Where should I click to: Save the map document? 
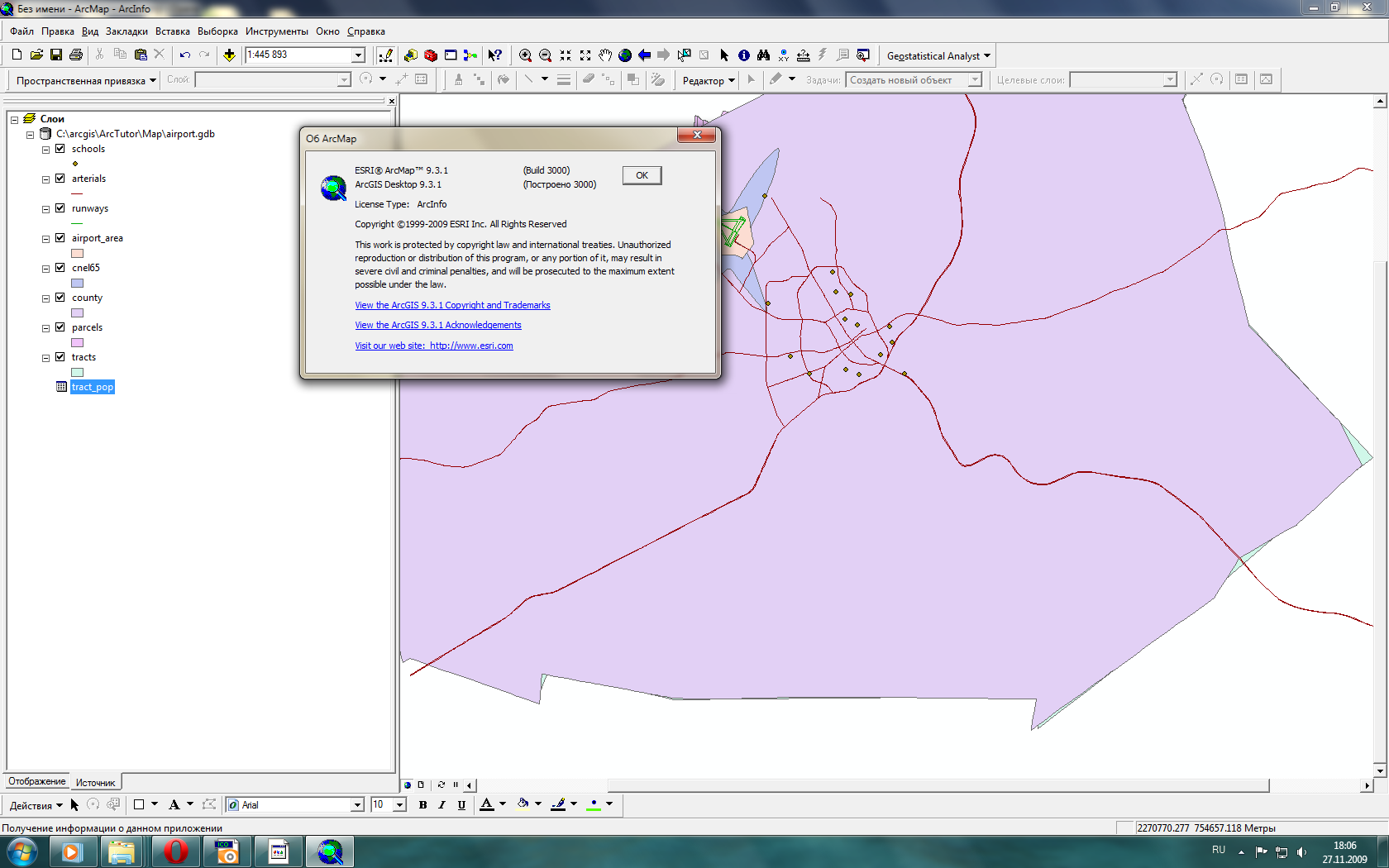coord(56,55)
